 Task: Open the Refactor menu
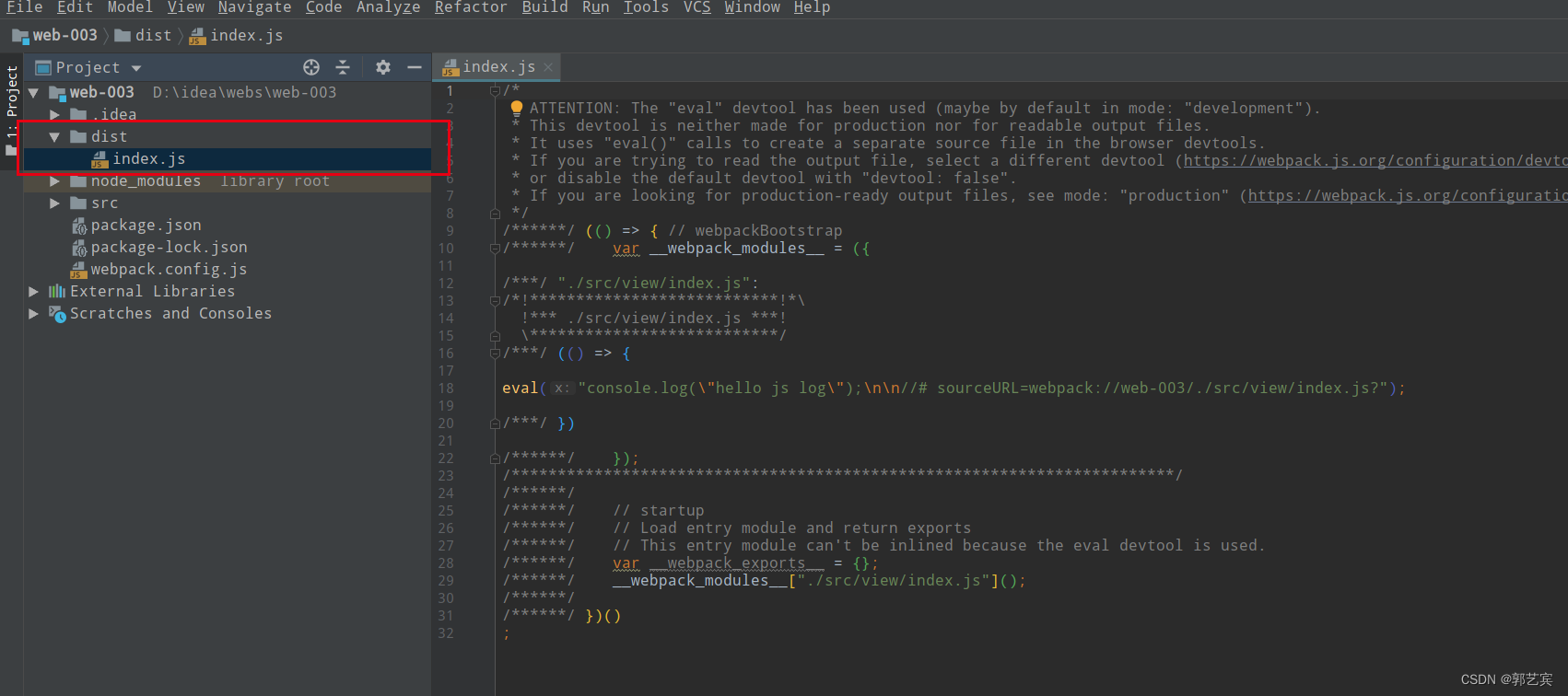coord(471,7)
